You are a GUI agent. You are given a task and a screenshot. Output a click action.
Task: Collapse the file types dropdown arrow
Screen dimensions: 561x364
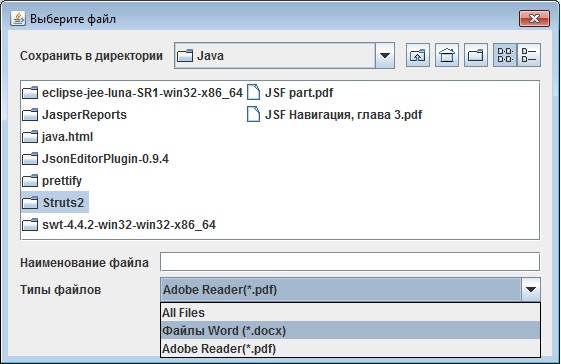tap(531, 289)
